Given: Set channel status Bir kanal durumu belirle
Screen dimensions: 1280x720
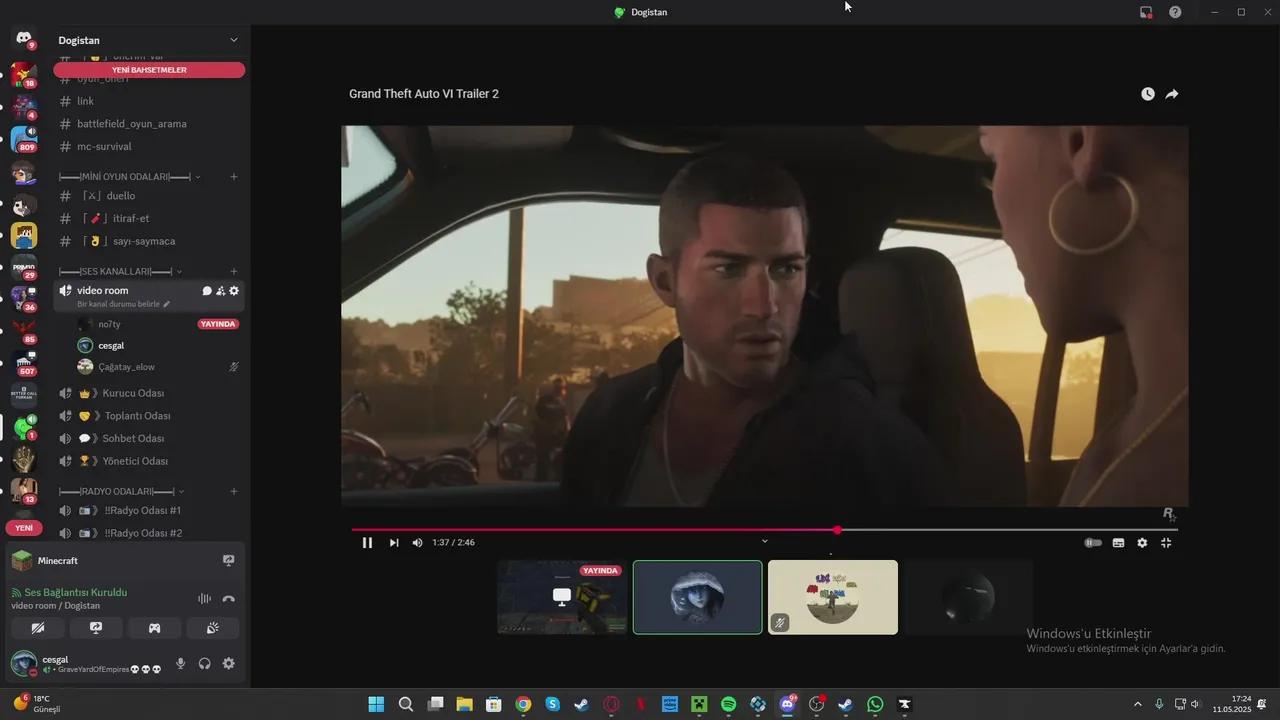Looking at the screenshot, I should click(124, 304).
